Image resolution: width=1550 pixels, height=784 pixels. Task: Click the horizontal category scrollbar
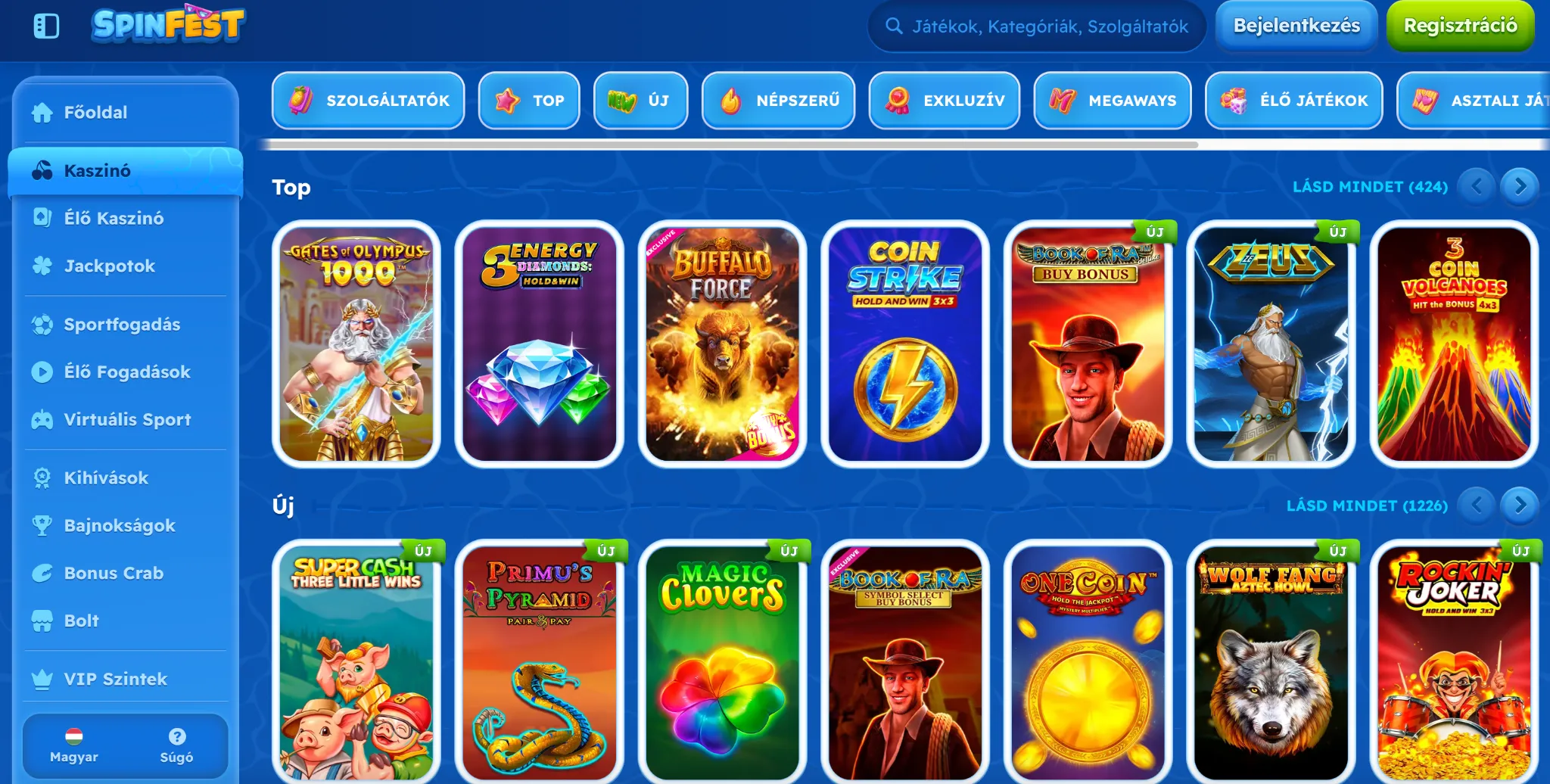coord(730,145)
